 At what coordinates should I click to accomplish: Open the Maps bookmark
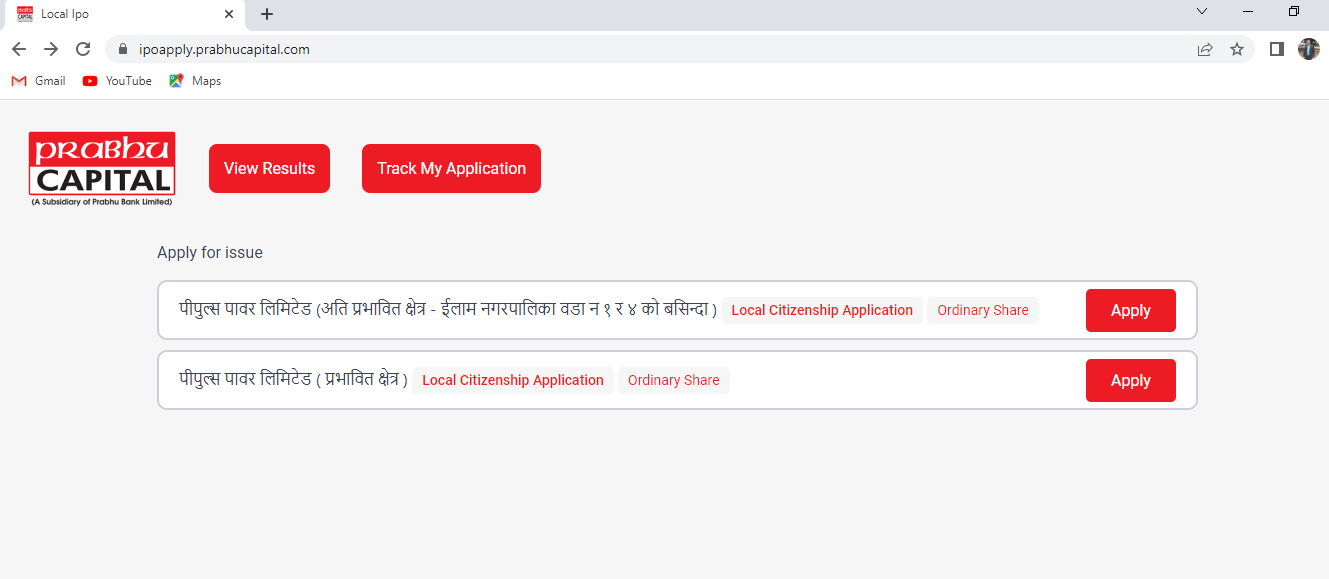coord(195,81)
